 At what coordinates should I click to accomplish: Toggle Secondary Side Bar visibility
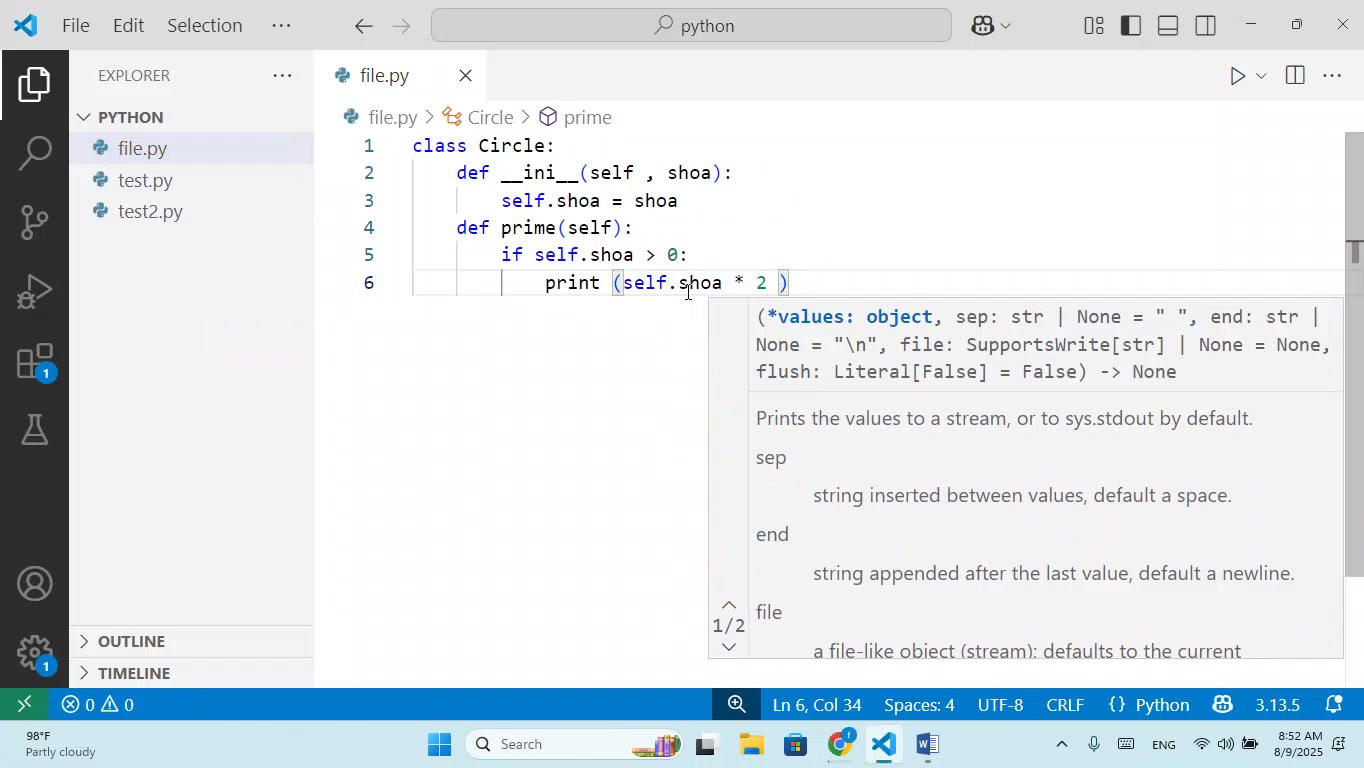[1206, 26]
